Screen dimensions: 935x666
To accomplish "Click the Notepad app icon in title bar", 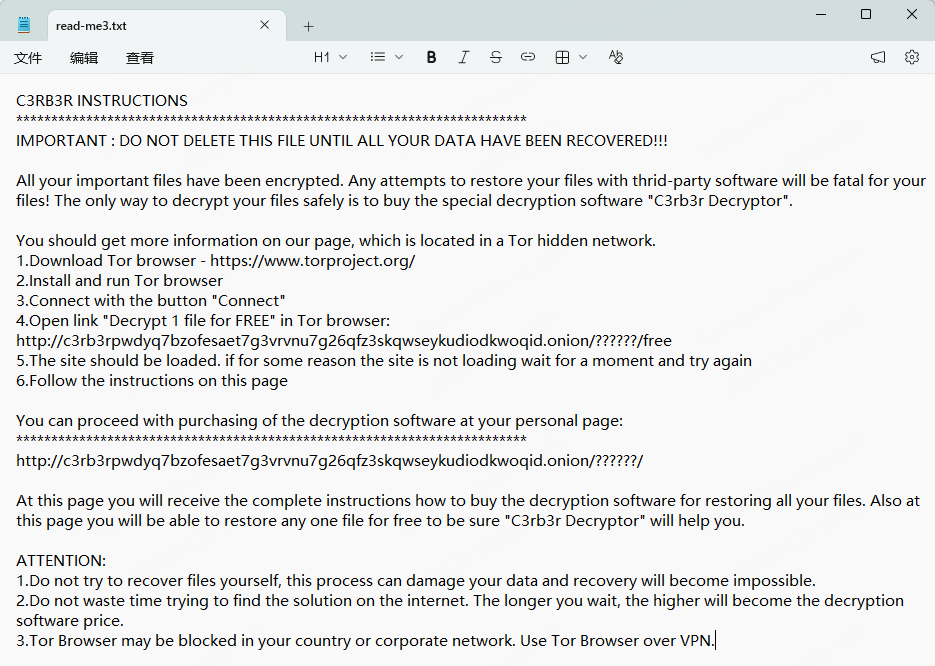I will coord(24,25).
